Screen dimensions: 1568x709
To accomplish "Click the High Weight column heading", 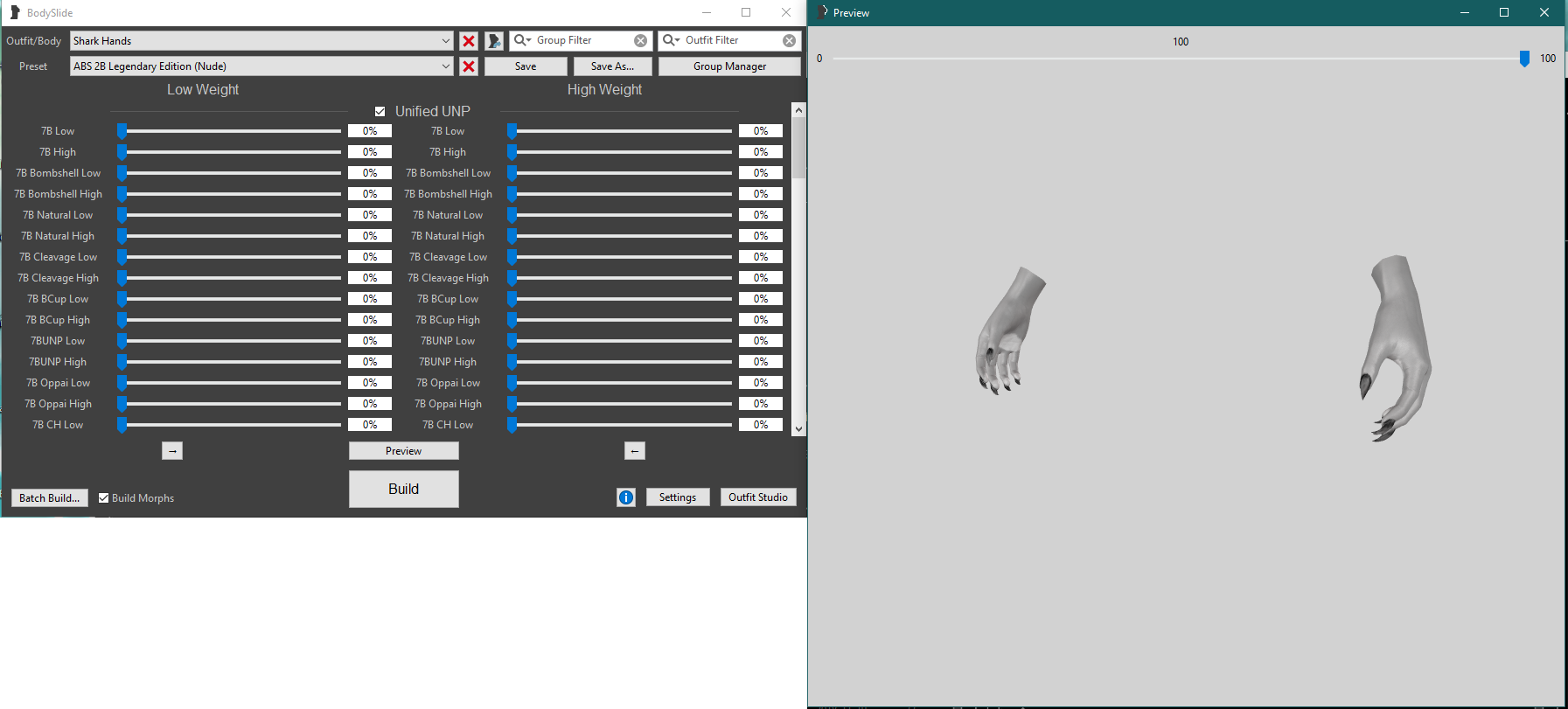I will 604,90.
